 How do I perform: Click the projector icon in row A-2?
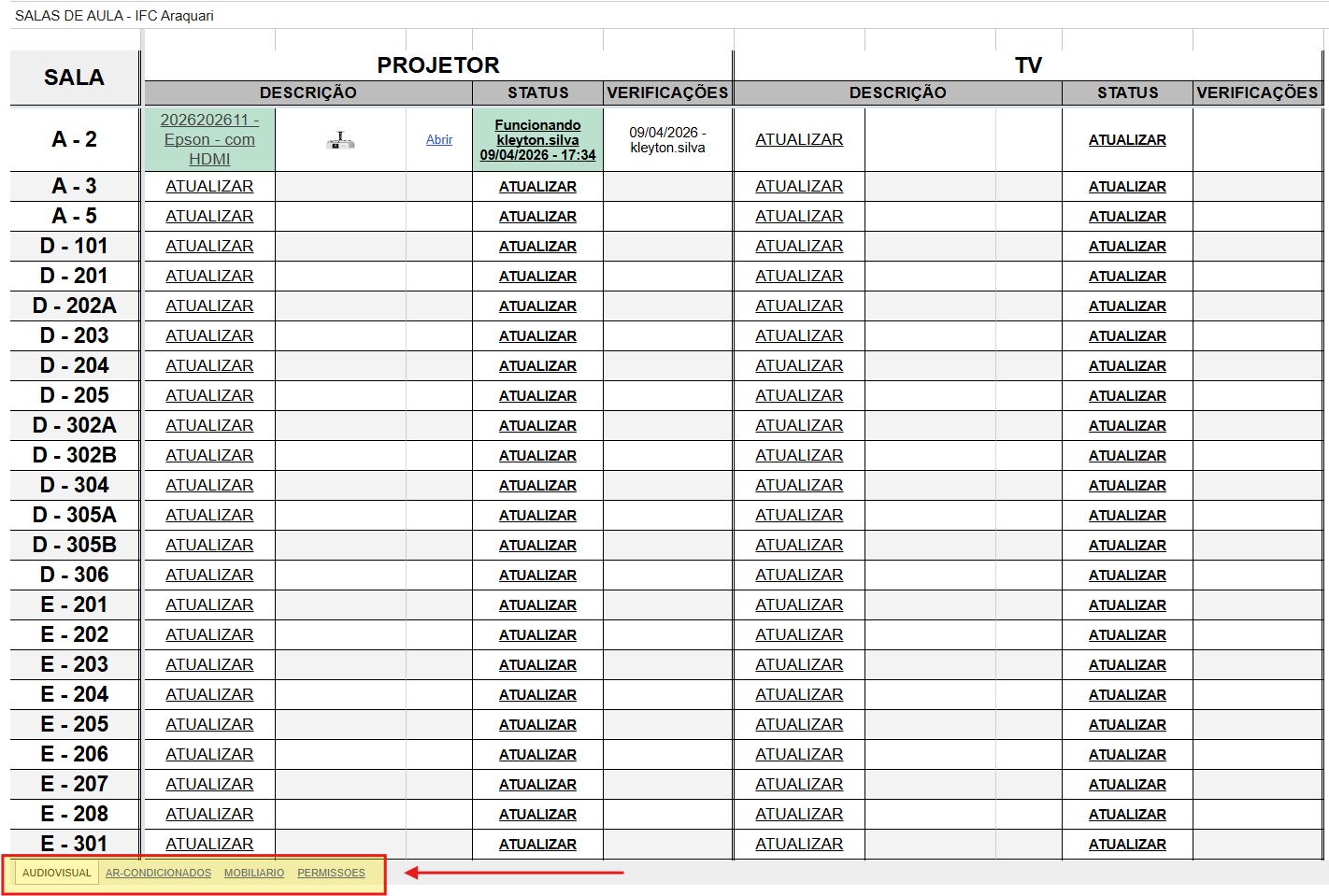340,140
